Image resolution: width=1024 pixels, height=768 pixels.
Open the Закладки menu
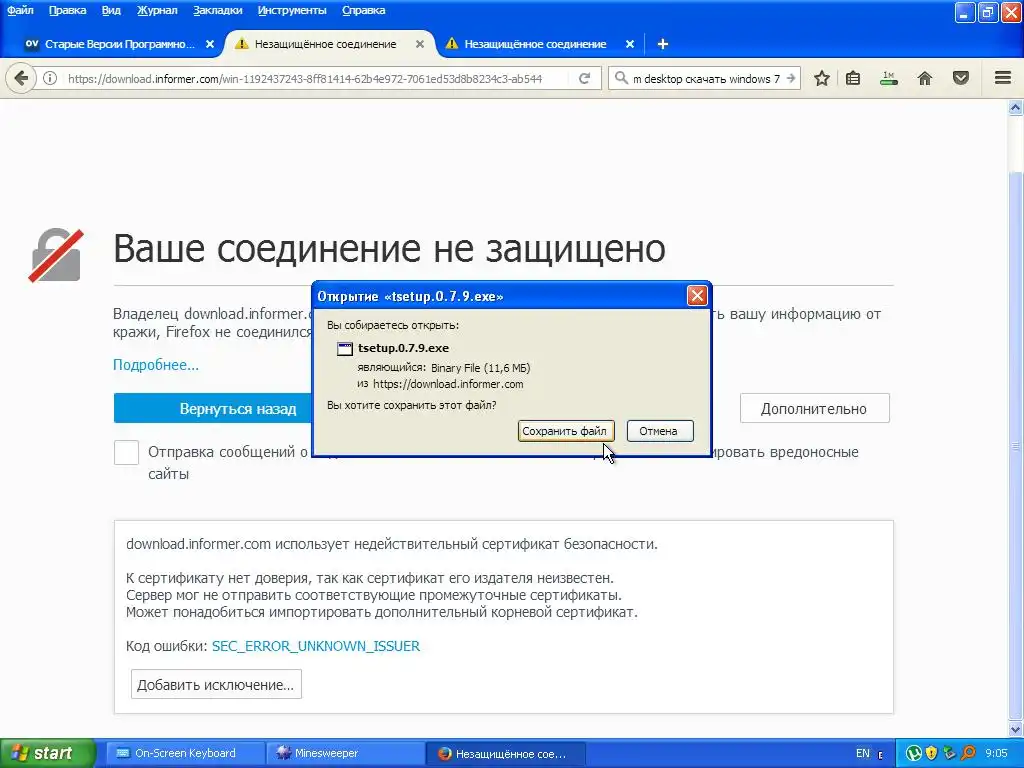click(217, 10)
